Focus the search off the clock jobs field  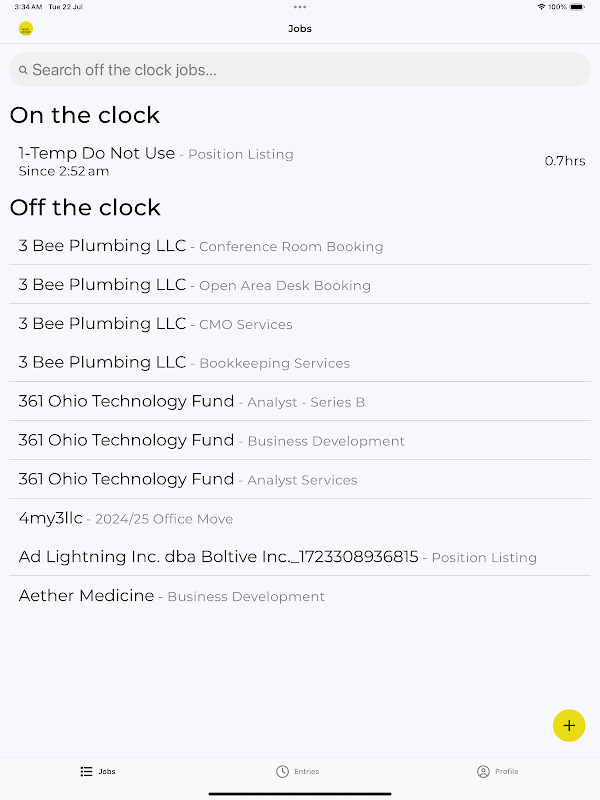click(x=300, y=70)
